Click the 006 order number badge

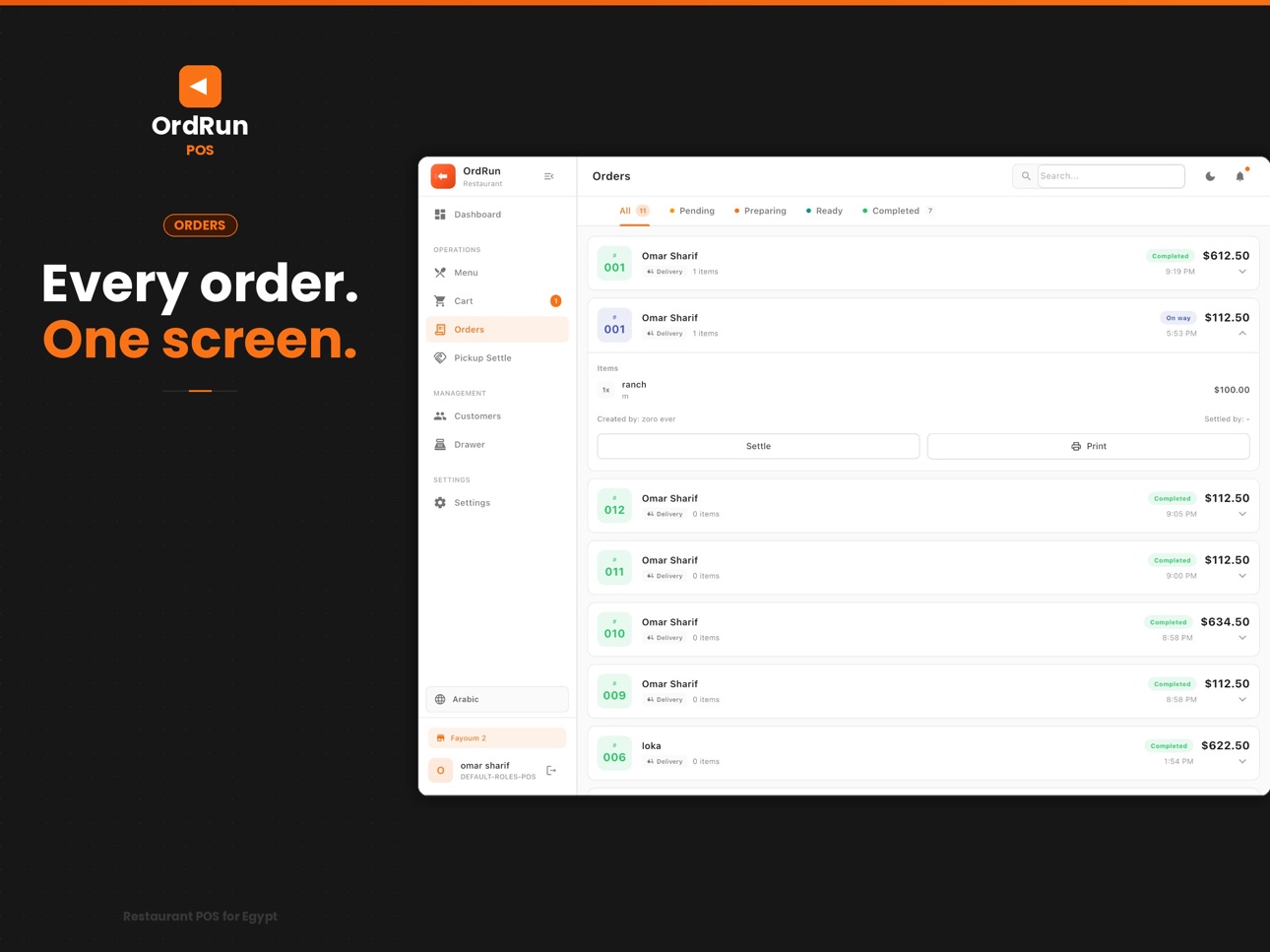[614, 753]
